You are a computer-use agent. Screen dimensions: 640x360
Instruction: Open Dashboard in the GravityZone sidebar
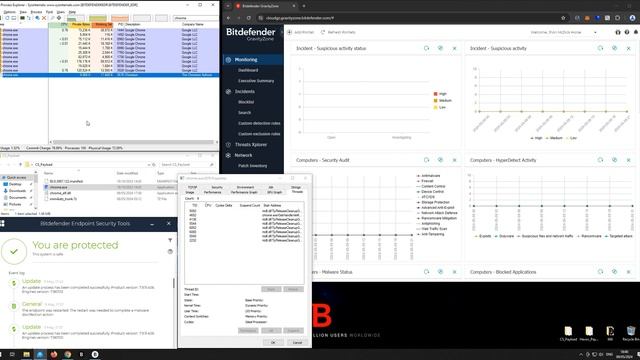point(248,70)
